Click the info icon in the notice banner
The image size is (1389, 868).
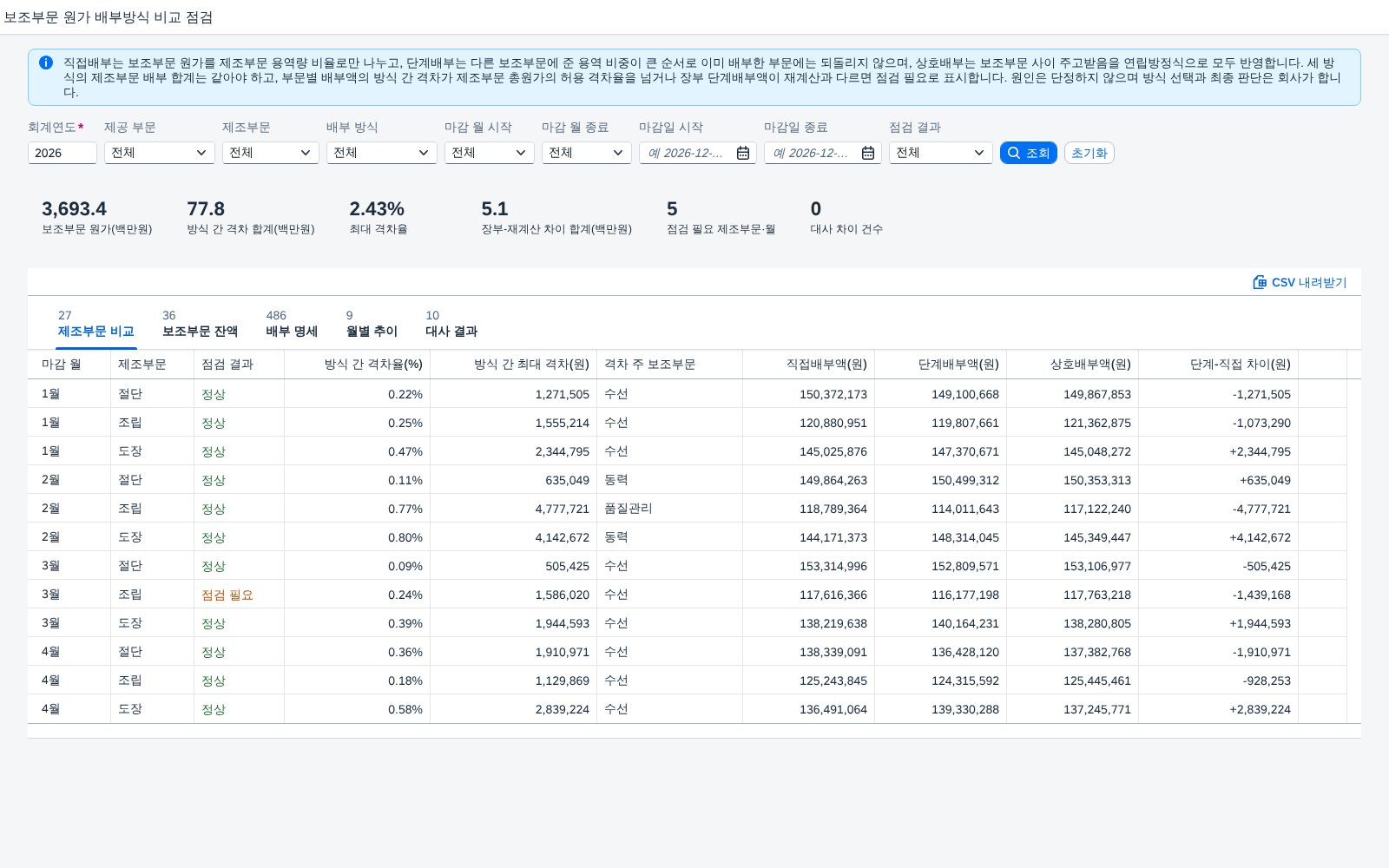(x=46, y=62)
